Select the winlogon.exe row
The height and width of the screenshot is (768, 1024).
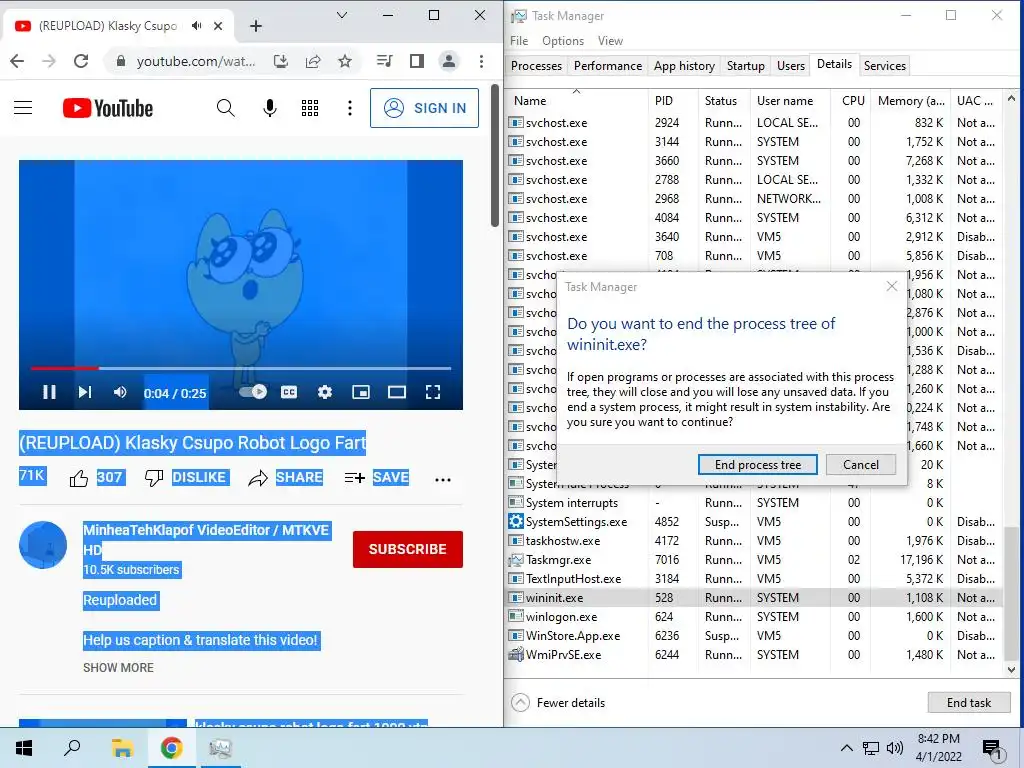(754, 616)
